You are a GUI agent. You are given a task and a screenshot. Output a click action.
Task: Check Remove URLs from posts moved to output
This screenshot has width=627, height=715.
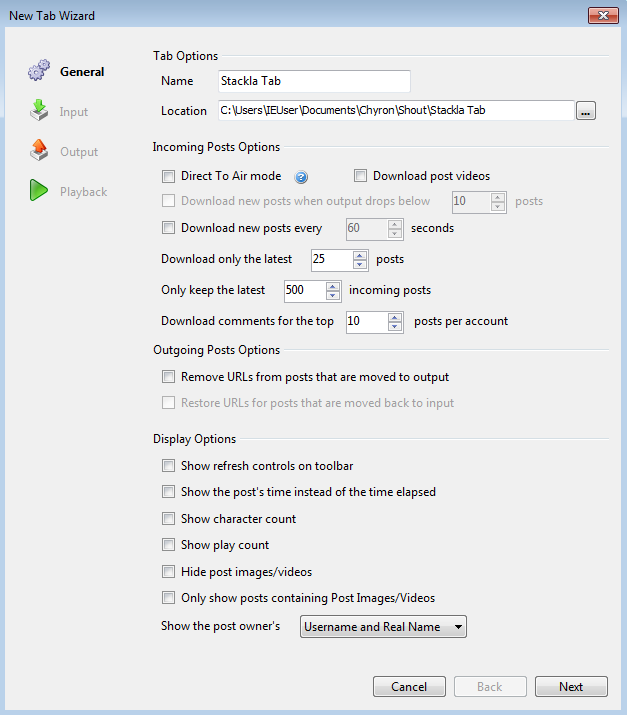tap(168, 378)
